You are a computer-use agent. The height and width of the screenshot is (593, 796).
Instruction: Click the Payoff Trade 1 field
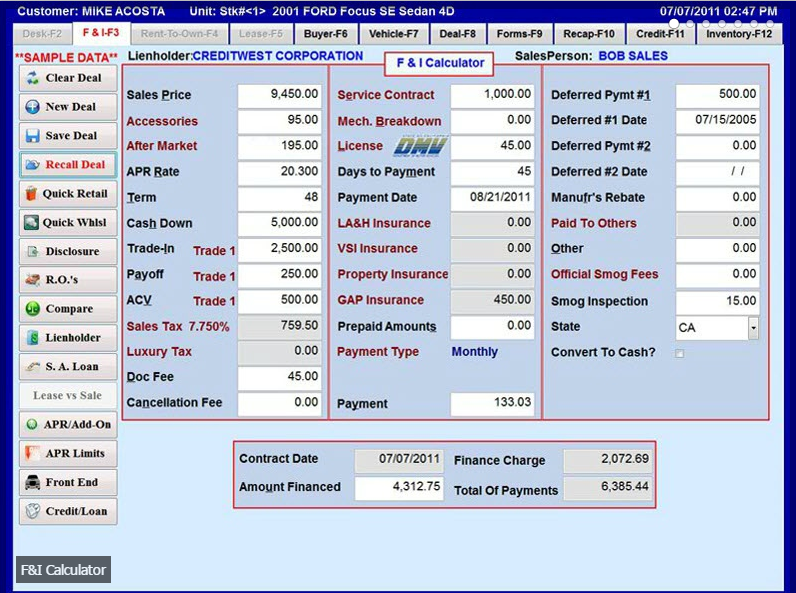pyautogui.click(x=280, y=275)
